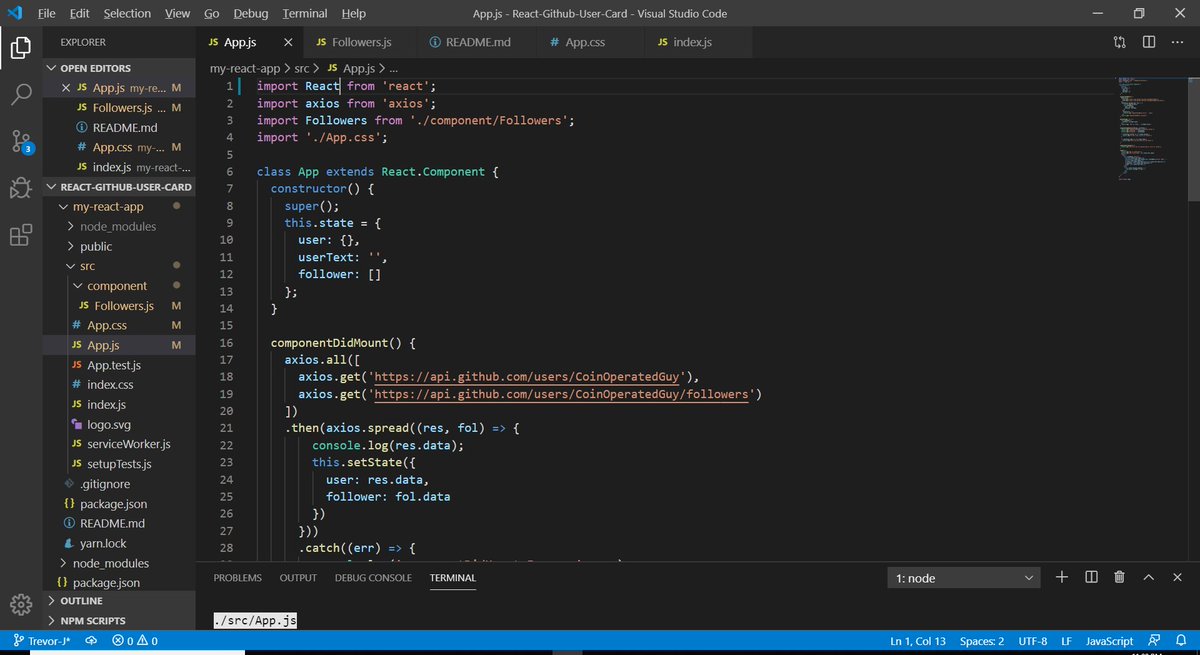
Task: Open the Explorer view in activity bar
Action: pos(20,47)
